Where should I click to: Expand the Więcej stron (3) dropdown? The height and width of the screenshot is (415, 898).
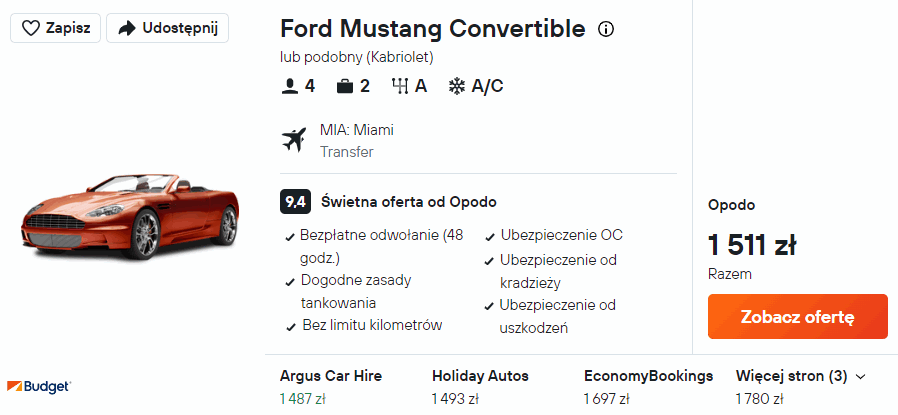(800, 376)
